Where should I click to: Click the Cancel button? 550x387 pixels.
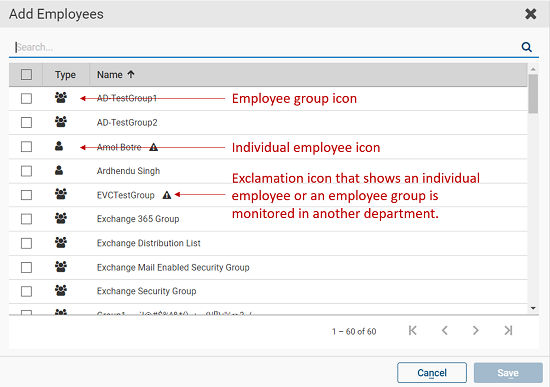click(432, 373)
